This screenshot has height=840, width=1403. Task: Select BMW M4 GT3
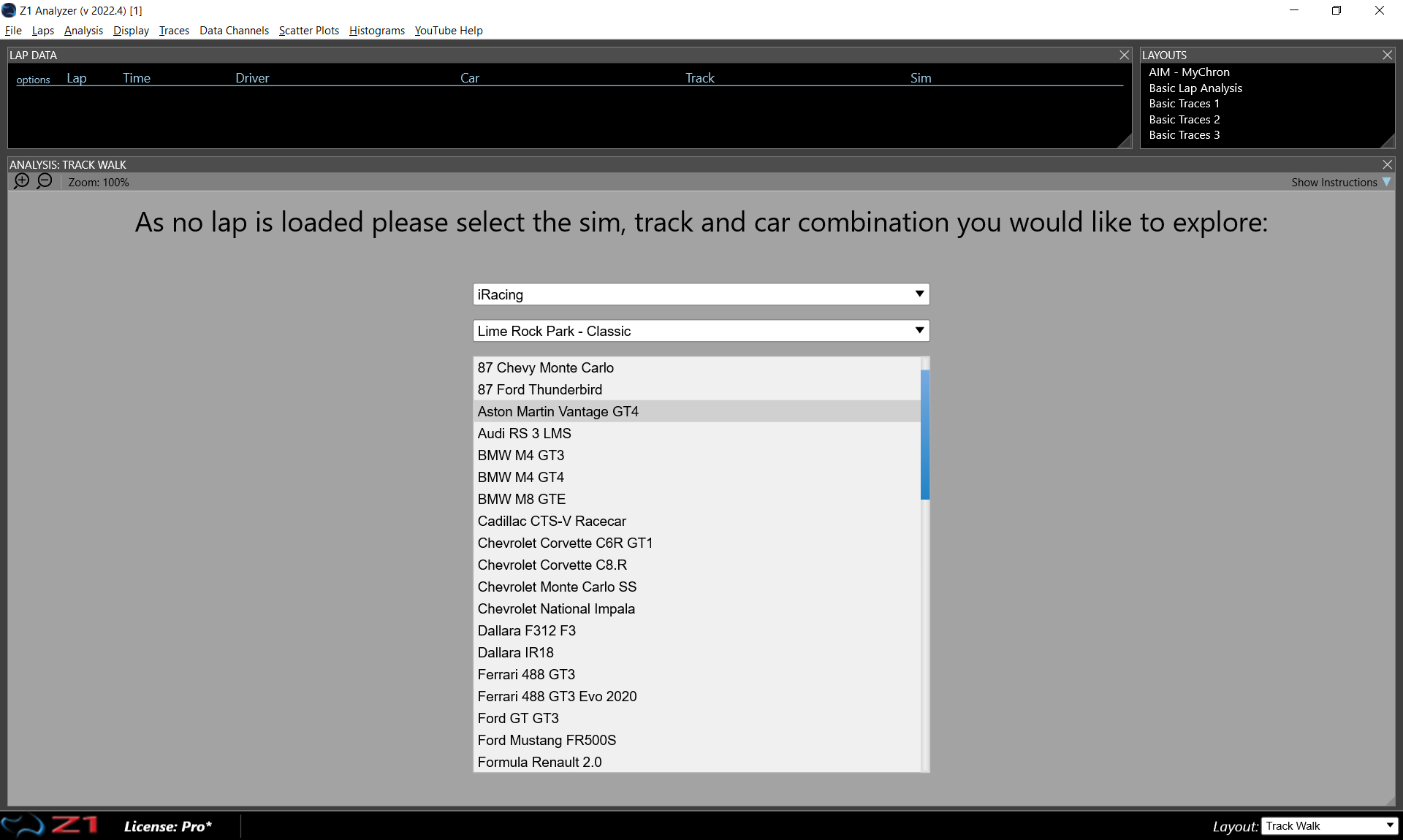(x=697, y=455)
